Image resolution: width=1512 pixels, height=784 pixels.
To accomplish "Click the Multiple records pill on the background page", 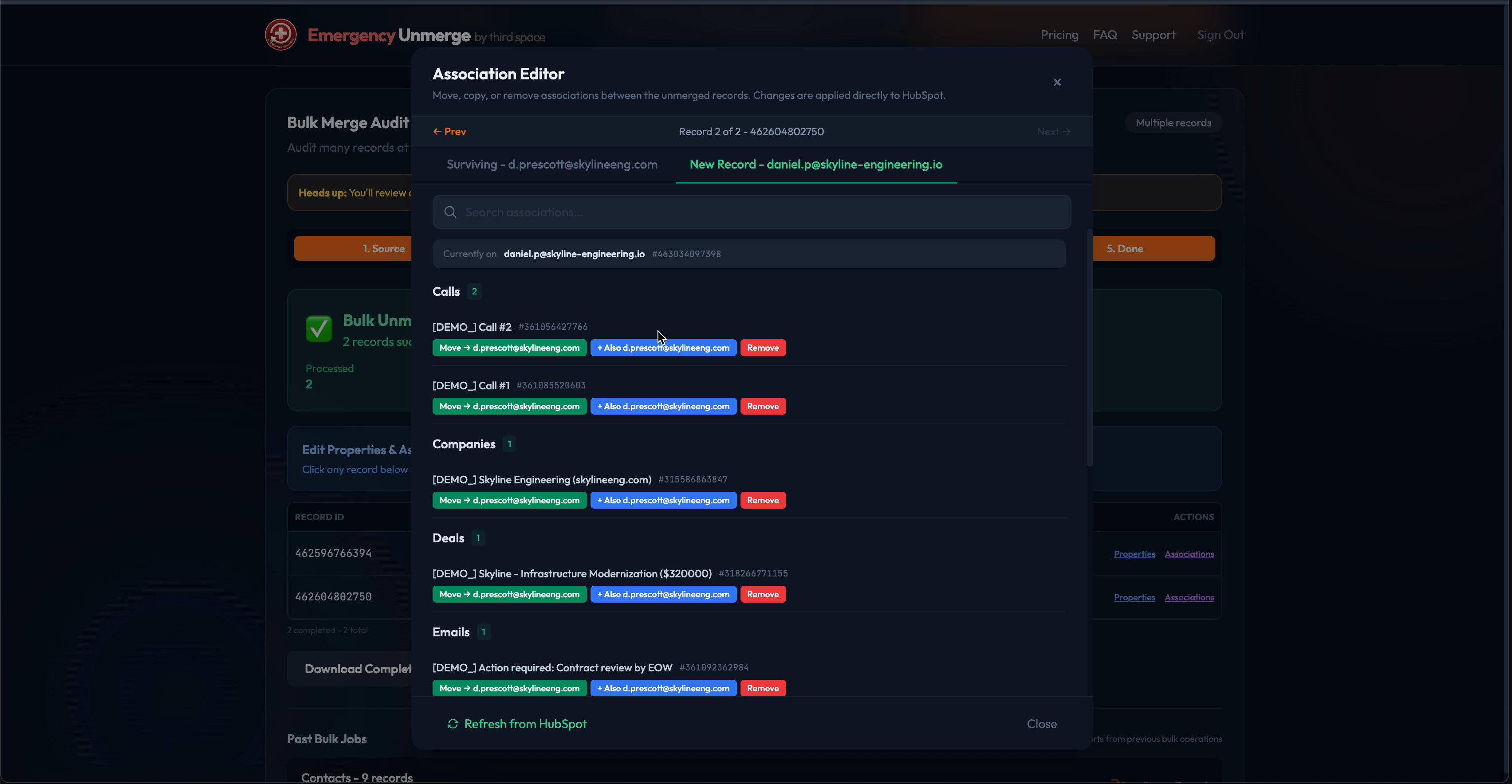I will click(1173, 123).
